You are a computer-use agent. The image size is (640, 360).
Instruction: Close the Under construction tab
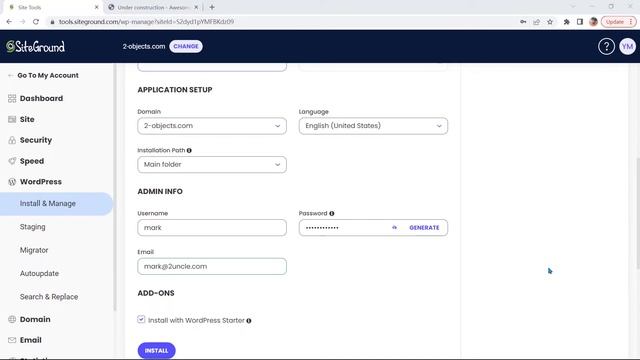(196, 7)
